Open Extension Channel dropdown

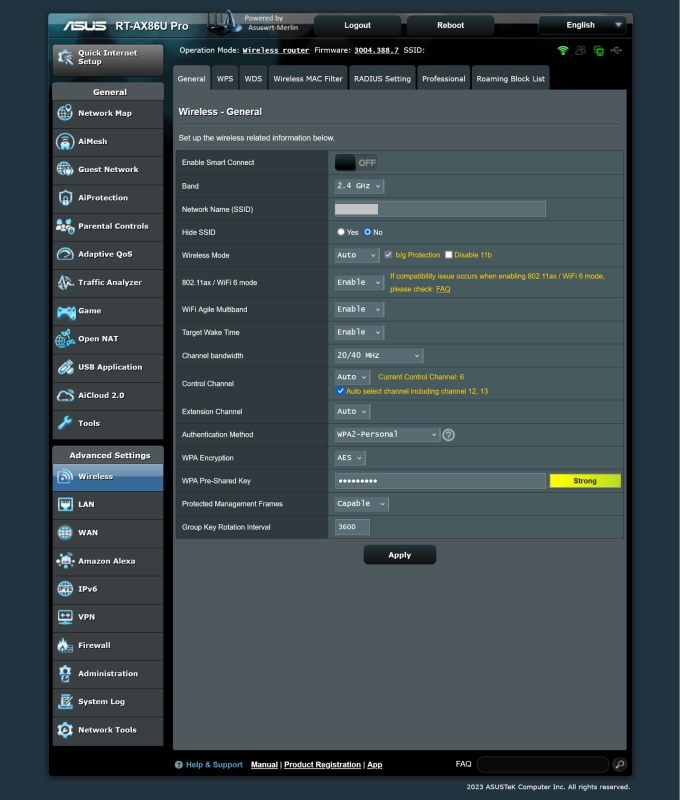click(352, 411)
